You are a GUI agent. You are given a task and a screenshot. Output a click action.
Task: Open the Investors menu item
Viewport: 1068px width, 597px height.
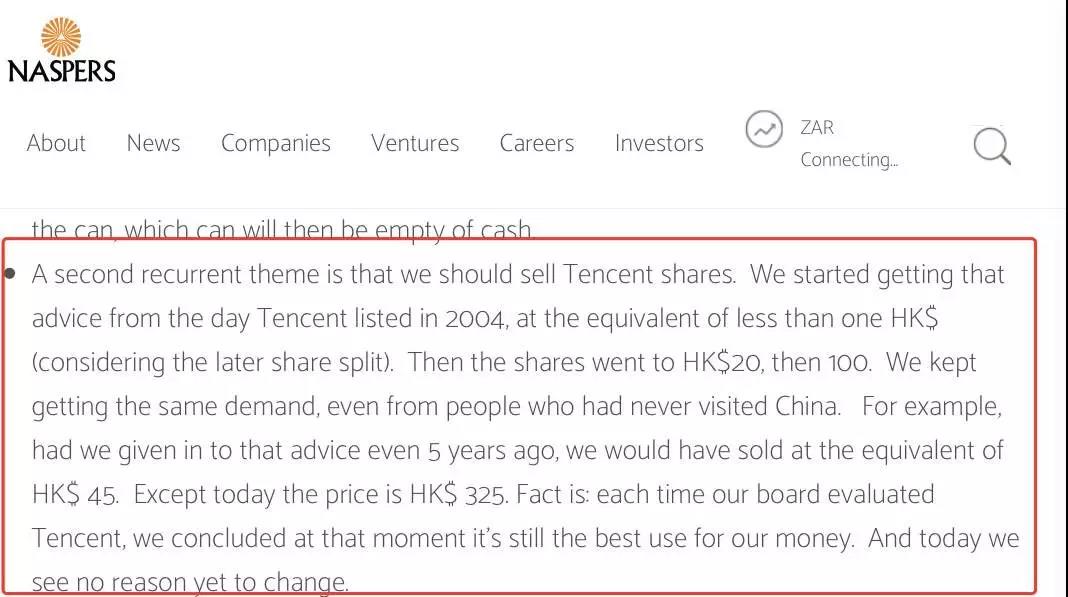[659, 143]
